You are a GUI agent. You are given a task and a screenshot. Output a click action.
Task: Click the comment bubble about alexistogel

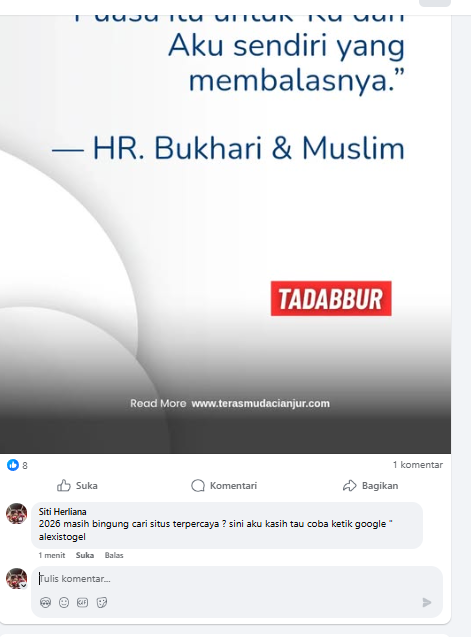(227, 525)
